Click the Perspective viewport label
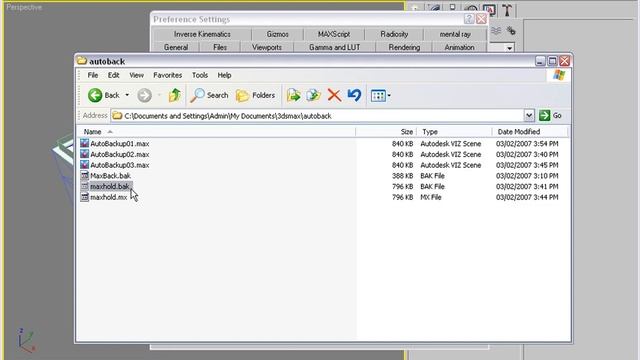 pyautogui.click(x=24, y=7)
